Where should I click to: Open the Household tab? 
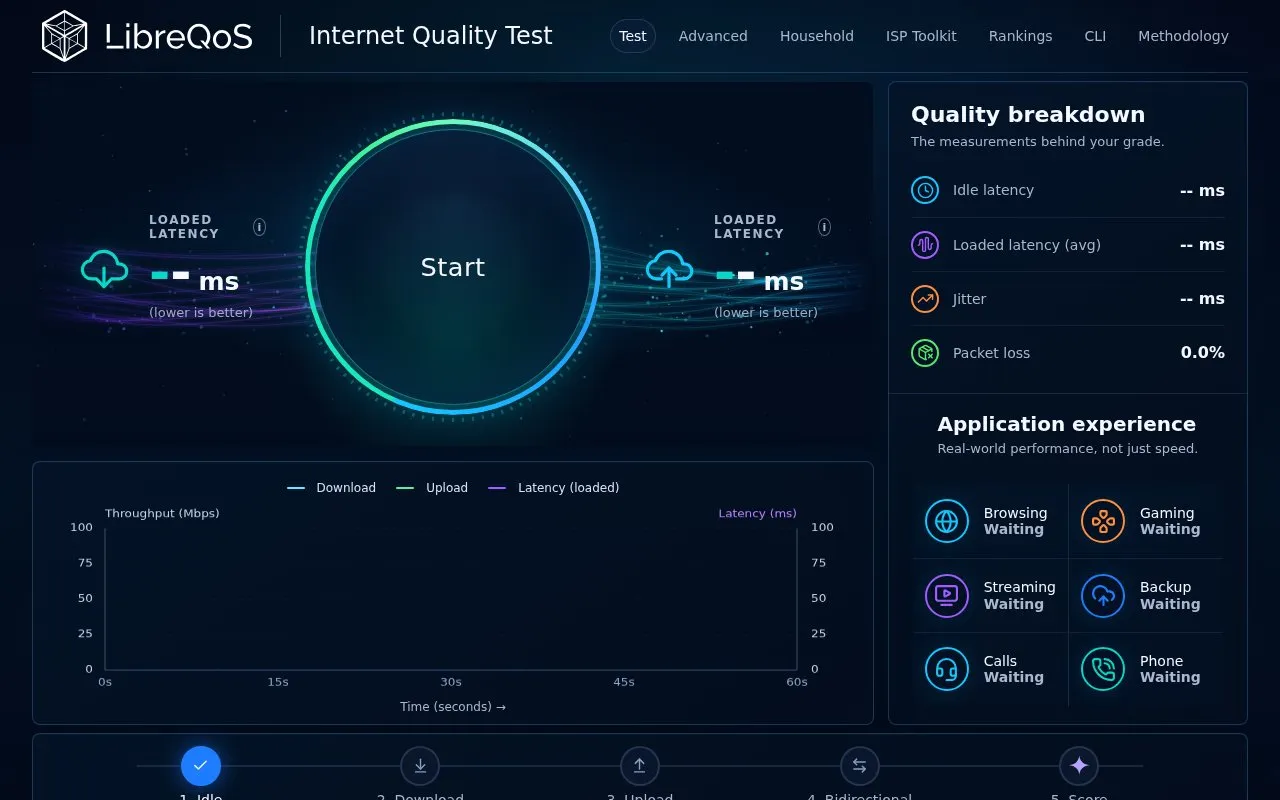point(817,36)
